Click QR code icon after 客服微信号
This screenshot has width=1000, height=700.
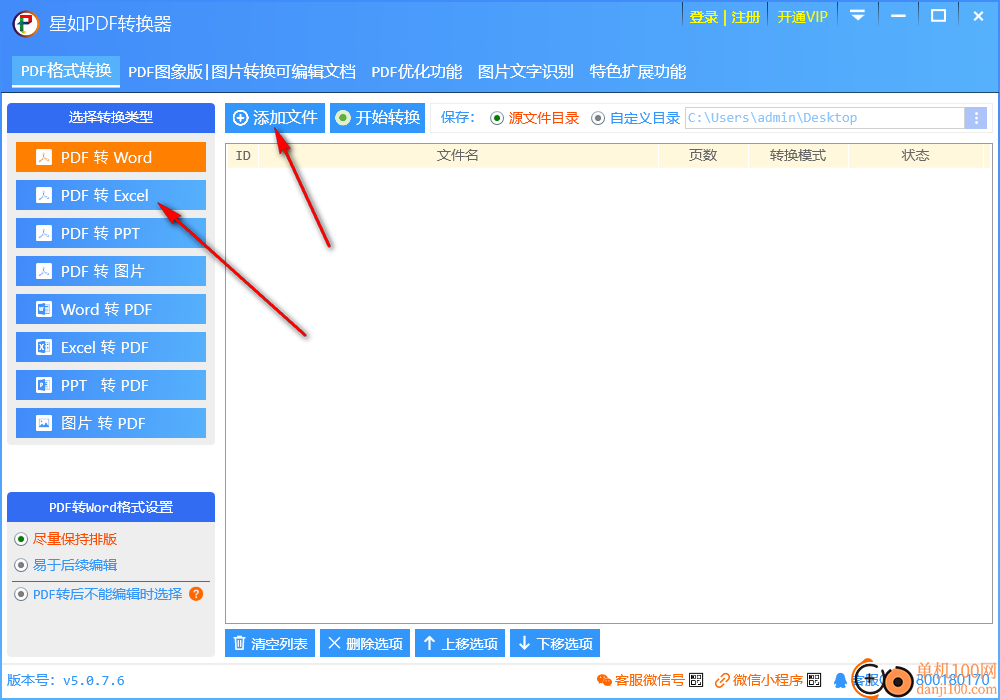coord(696,680)
